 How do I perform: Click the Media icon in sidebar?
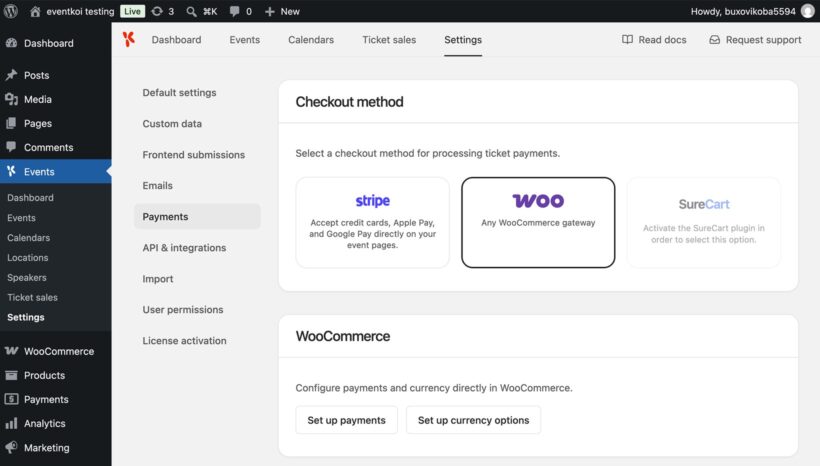coord(12,99)
